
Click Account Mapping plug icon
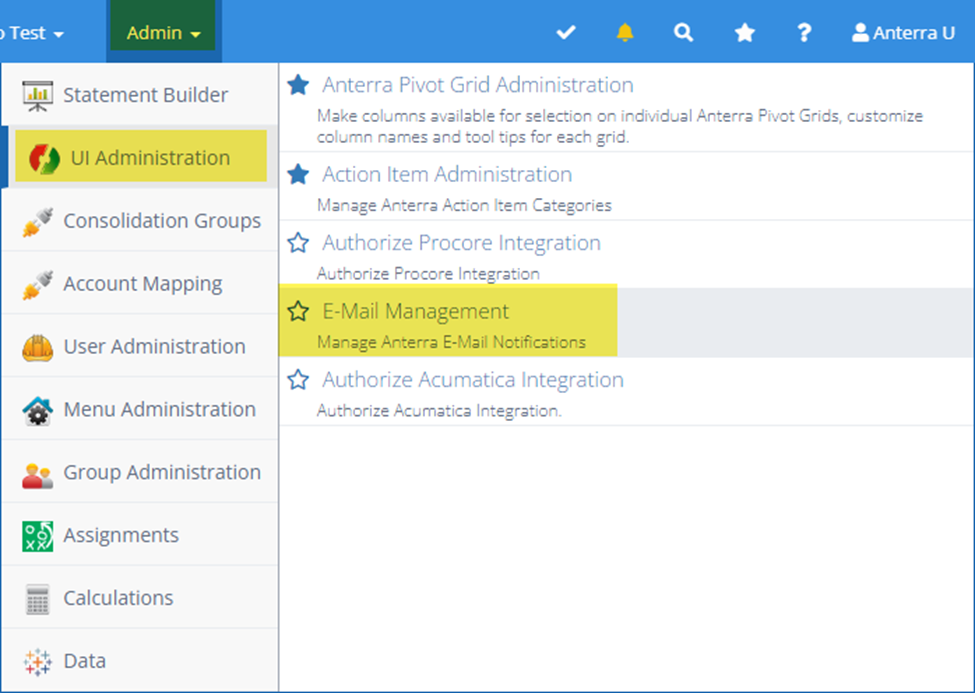38,285
